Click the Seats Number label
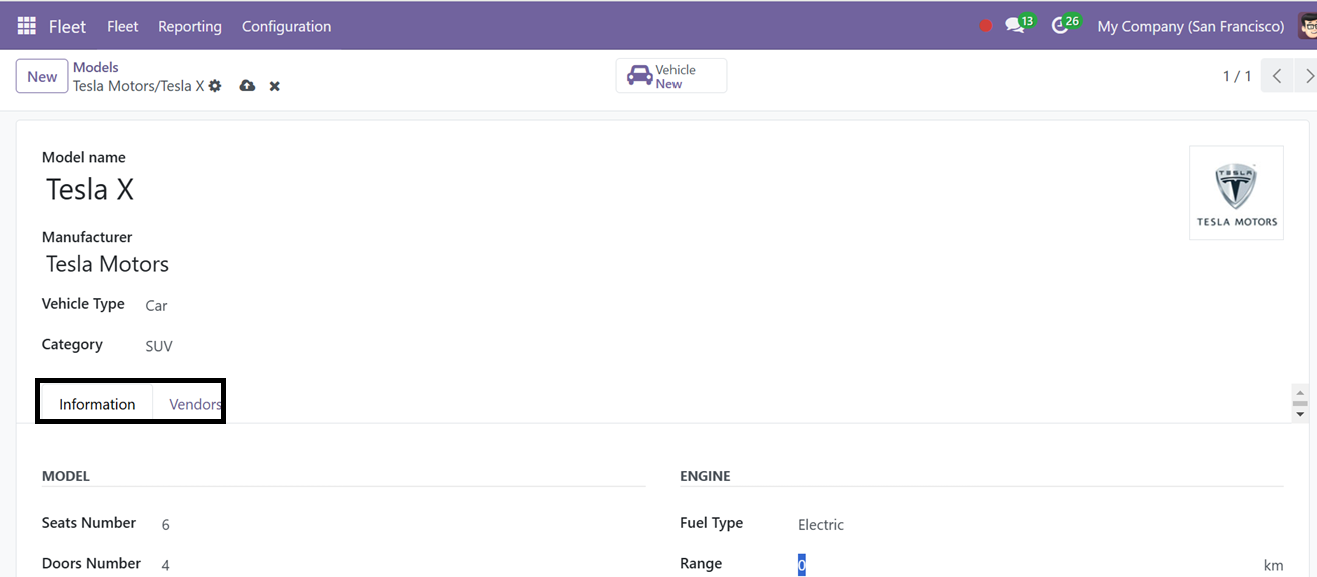The image size is (1317, 577). 89,523
